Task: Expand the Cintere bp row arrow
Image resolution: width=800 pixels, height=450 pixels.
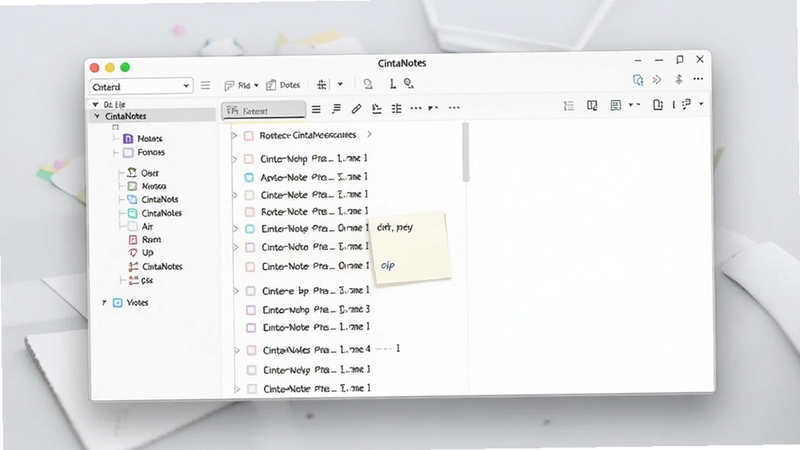Action: pos(236,291)
